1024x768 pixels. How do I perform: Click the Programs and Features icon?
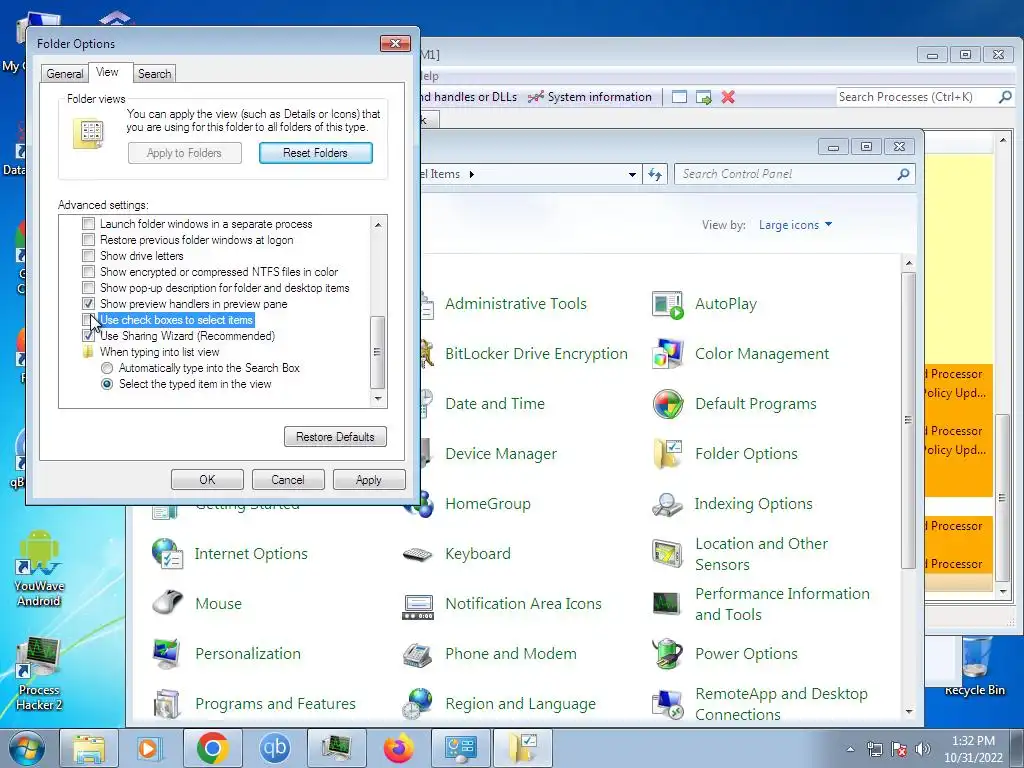[167, 704]
